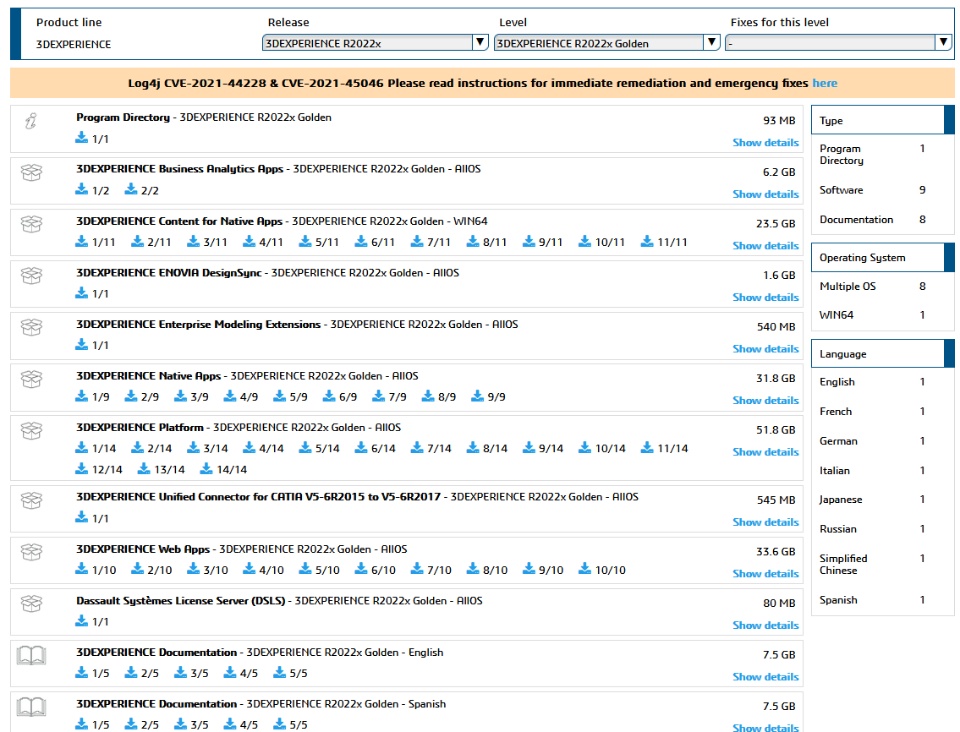This screenshot has height=732, width=960.
Task: Download Content for Native Apps part 6/11
Action: pos(375,242)
